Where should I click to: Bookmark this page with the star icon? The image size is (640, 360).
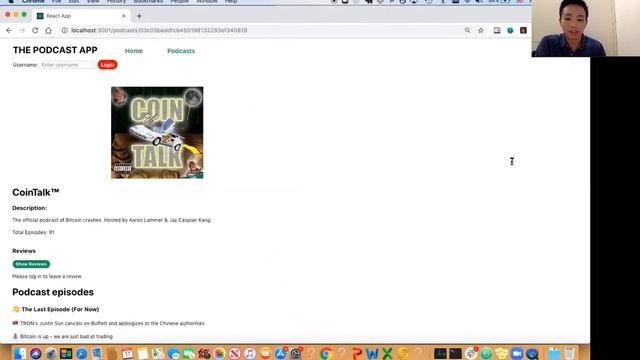click(x=481, y=30)
